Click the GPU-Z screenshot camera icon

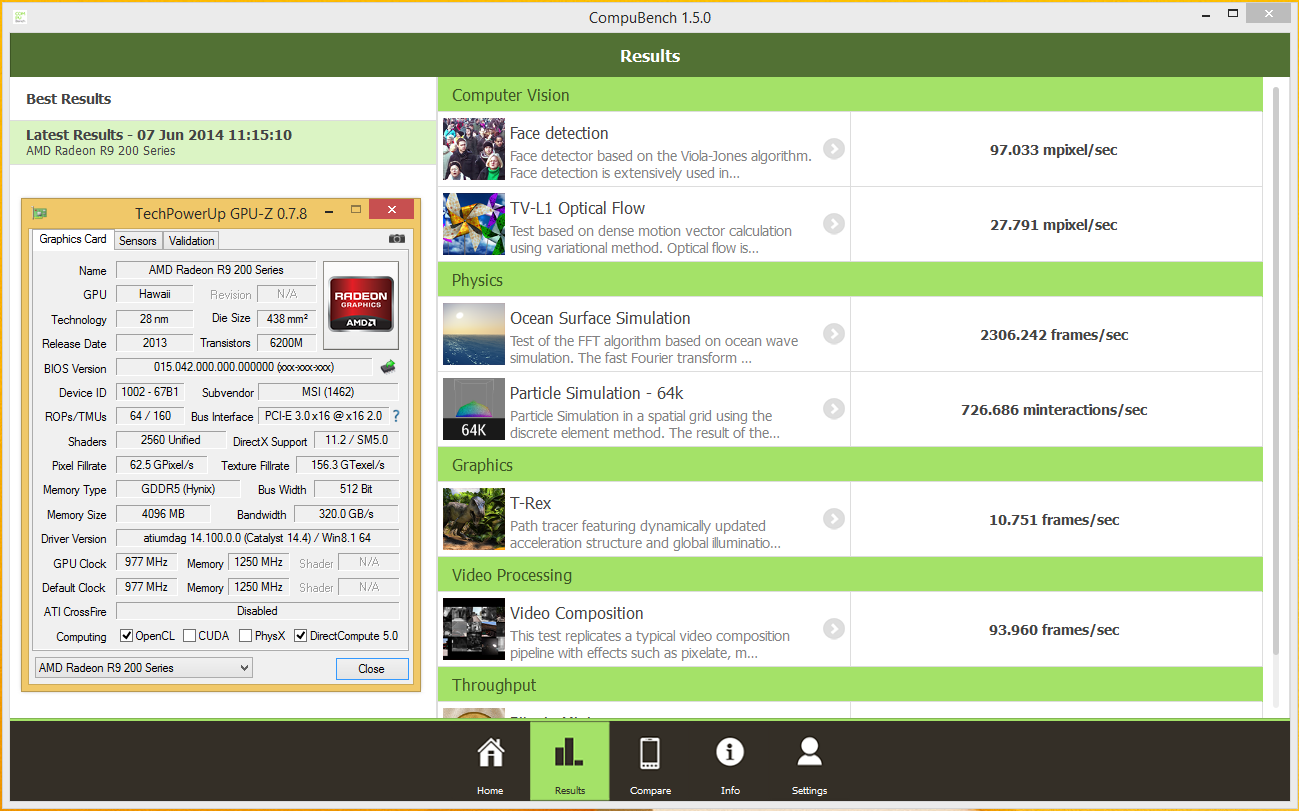[397, 239]
